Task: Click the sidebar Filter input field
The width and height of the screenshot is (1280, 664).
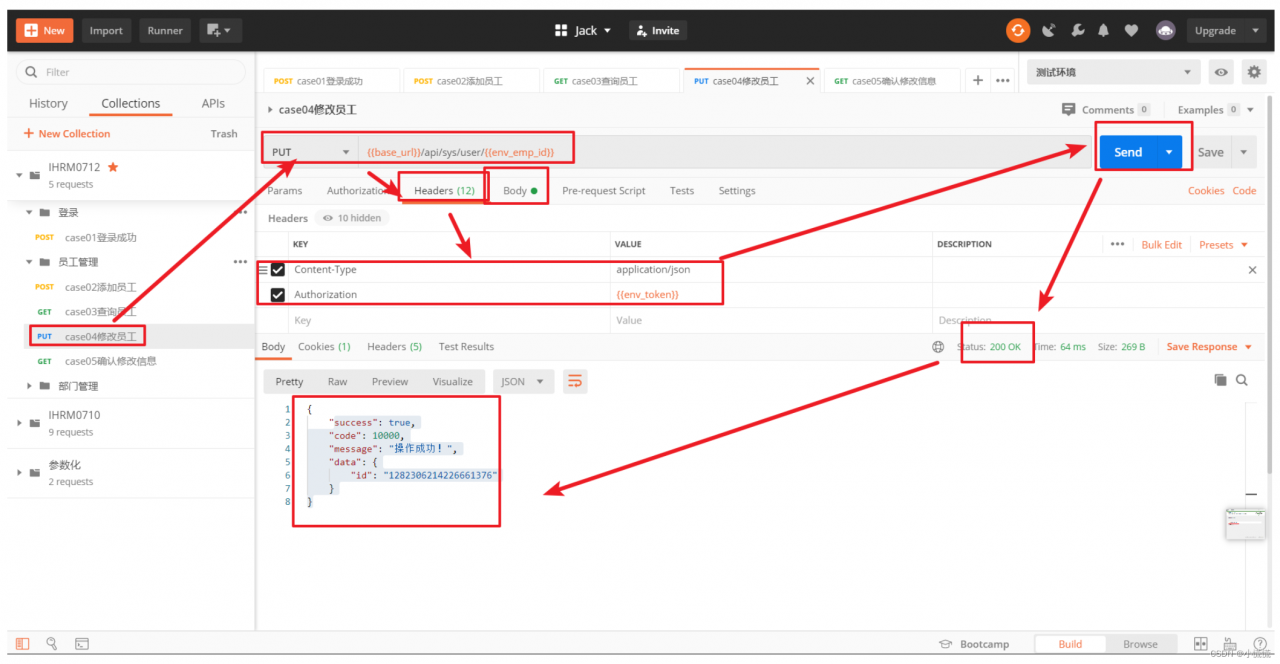Action: (131, 72)
